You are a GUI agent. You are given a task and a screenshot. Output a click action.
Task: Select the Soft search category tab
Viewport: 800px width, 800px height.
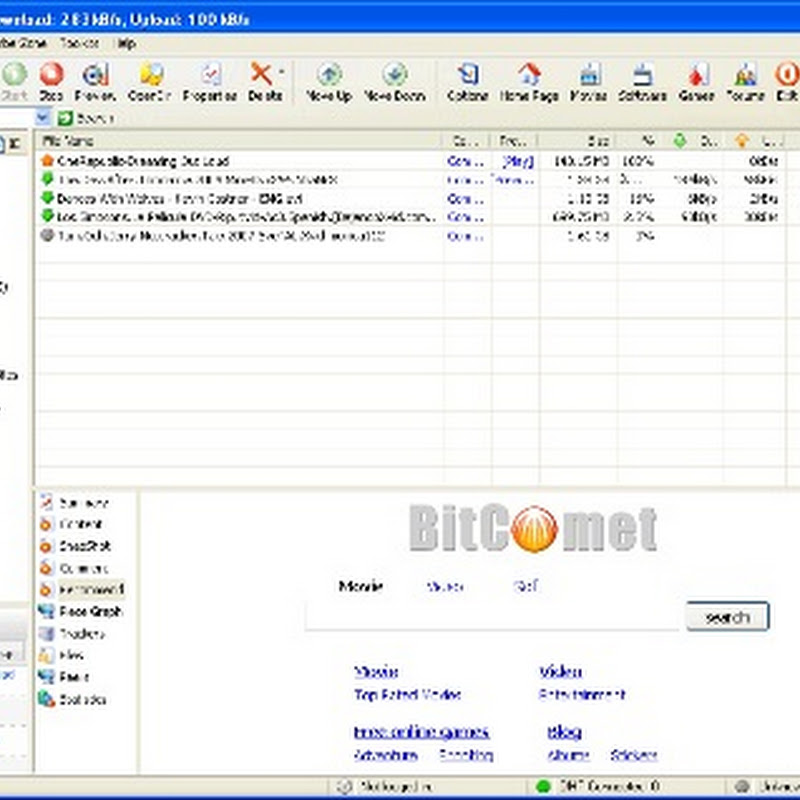click(x=526, y=586)
